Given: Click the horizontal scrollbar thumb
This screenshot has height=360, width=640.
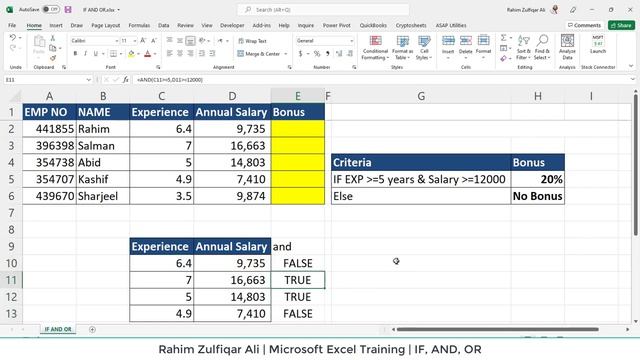Looking at the screenshot, I should [498, 329].
